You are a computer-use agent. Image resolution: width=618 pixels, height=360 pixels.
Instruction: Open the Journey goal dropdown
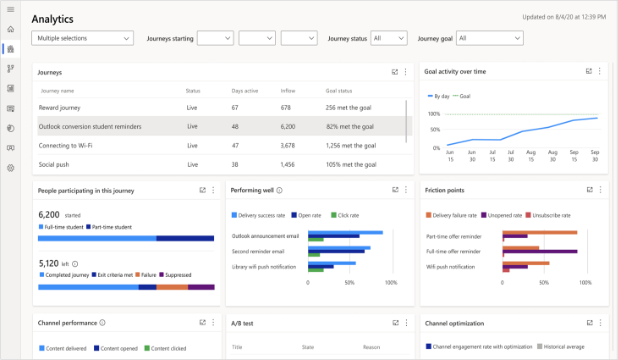pos(490,38)
